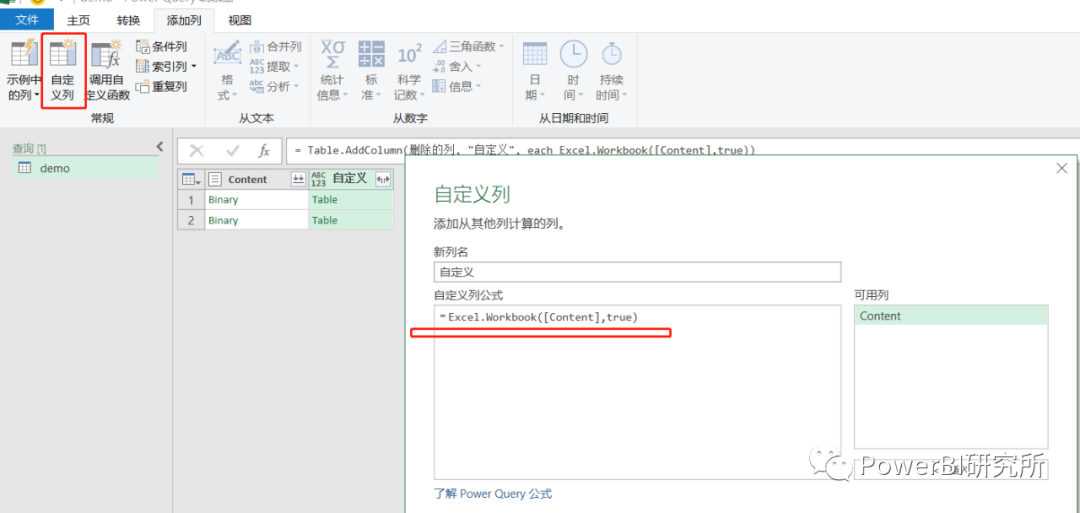The width and height of the screenshot is (1080, 513).
Task: Open the 日期 calendar menu
Action: (x=534, y=70)
